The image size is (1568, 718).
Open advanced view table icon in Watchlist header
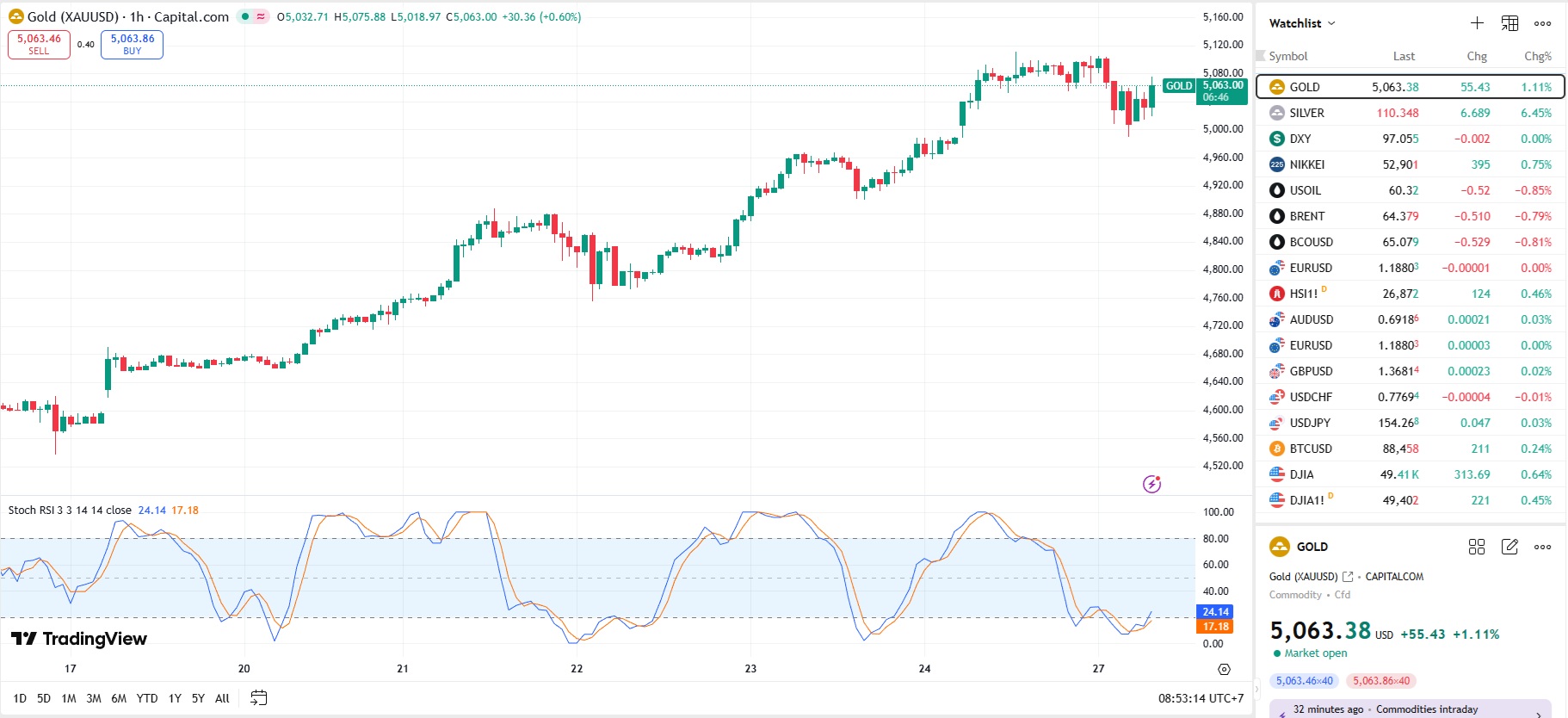[1509, 23]
